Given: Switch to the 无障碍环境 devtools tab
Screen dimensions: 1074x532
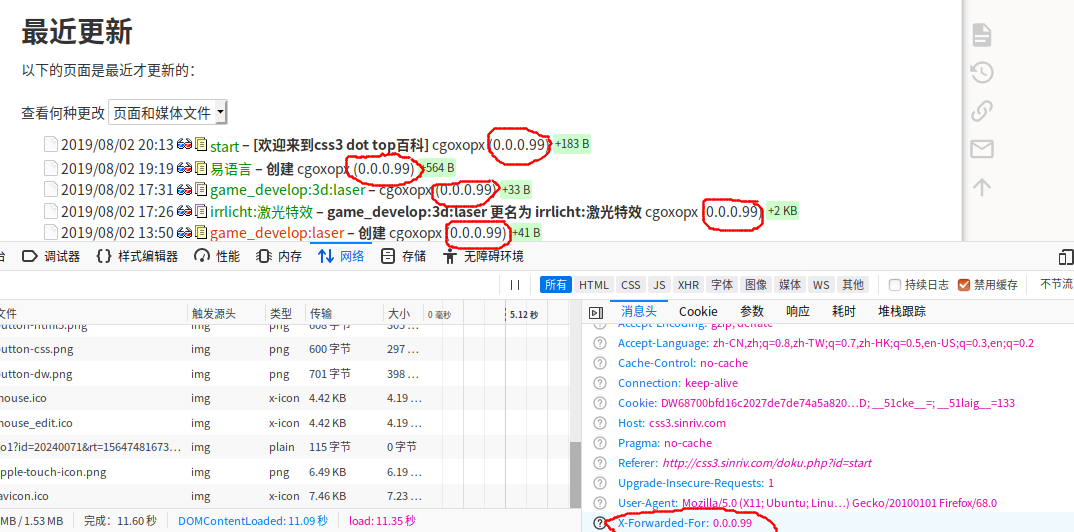Looking at the screenshot, I should point(484,257).
